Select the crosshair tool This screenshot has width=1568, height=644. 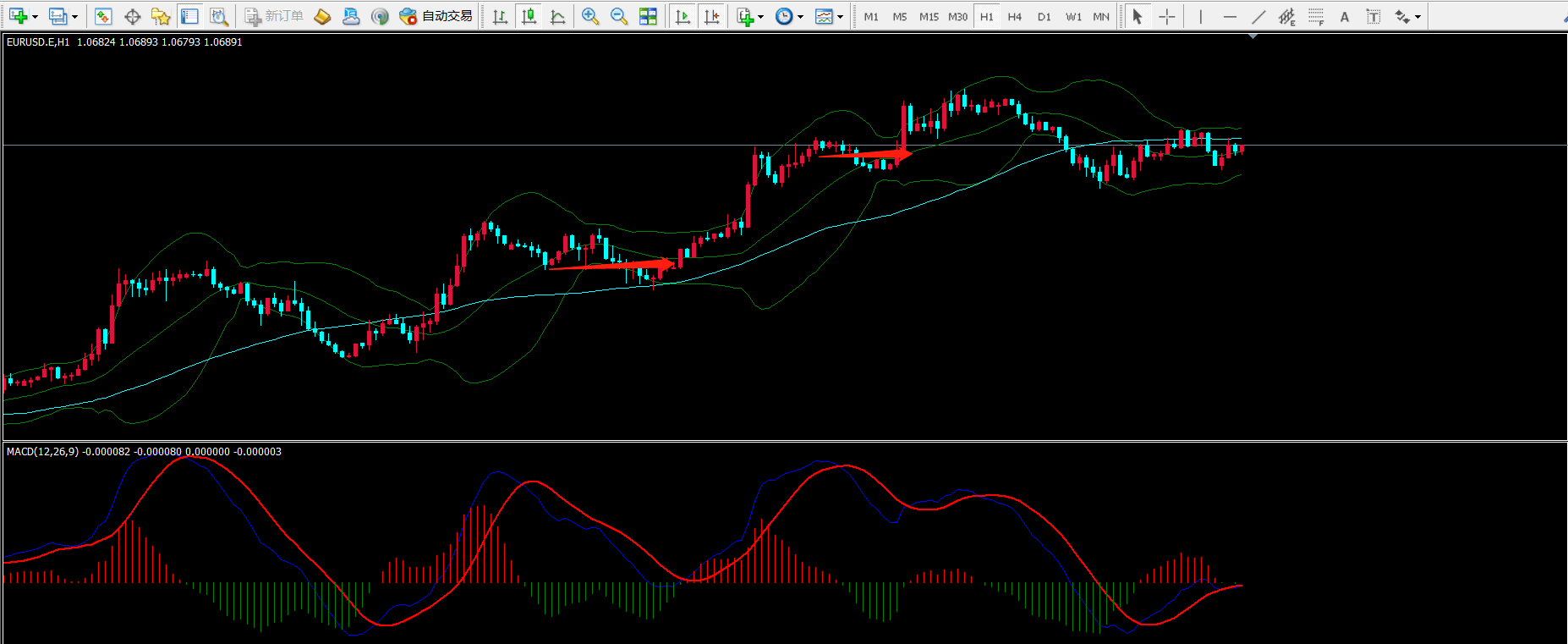1167,16
